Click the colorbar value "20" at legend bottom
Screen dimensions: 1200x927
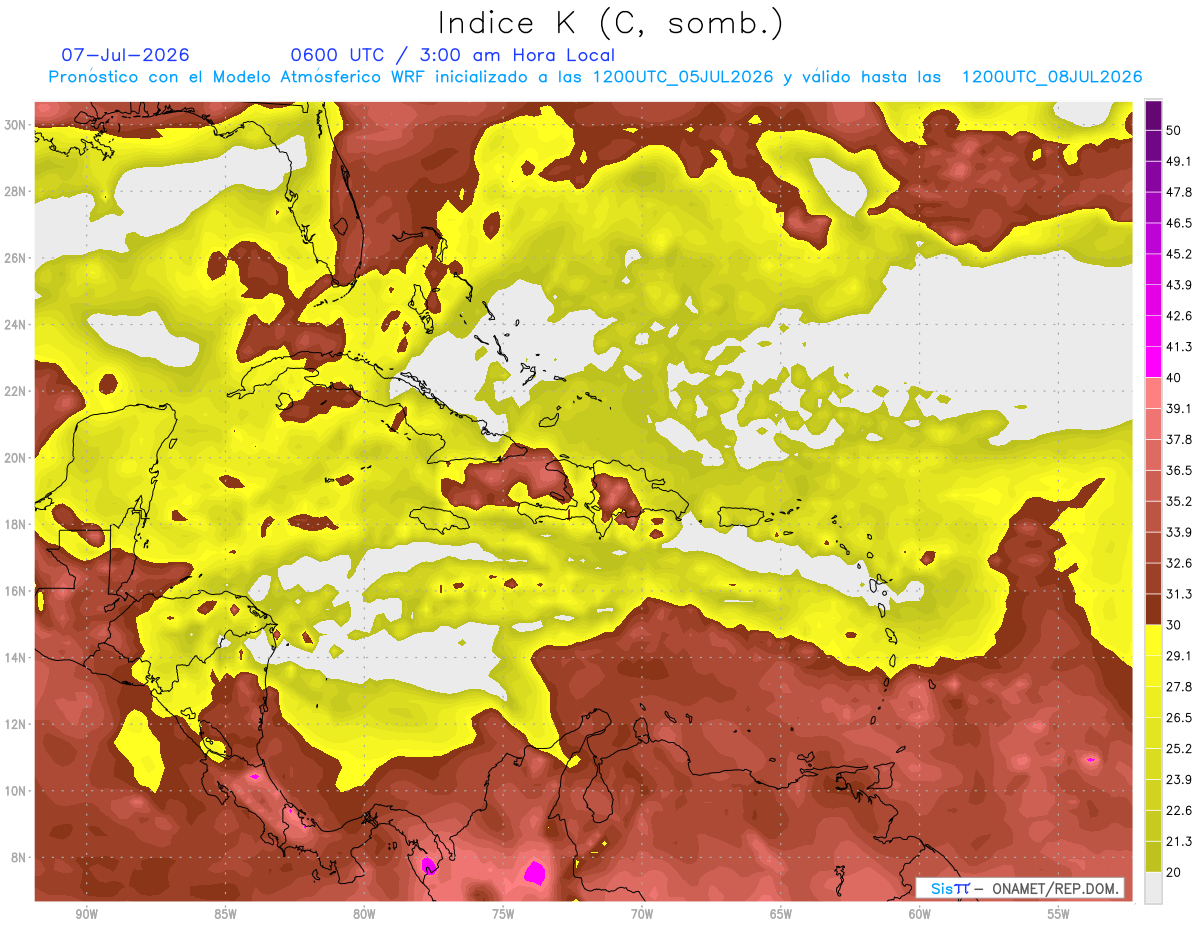[x=1174, y=872]
